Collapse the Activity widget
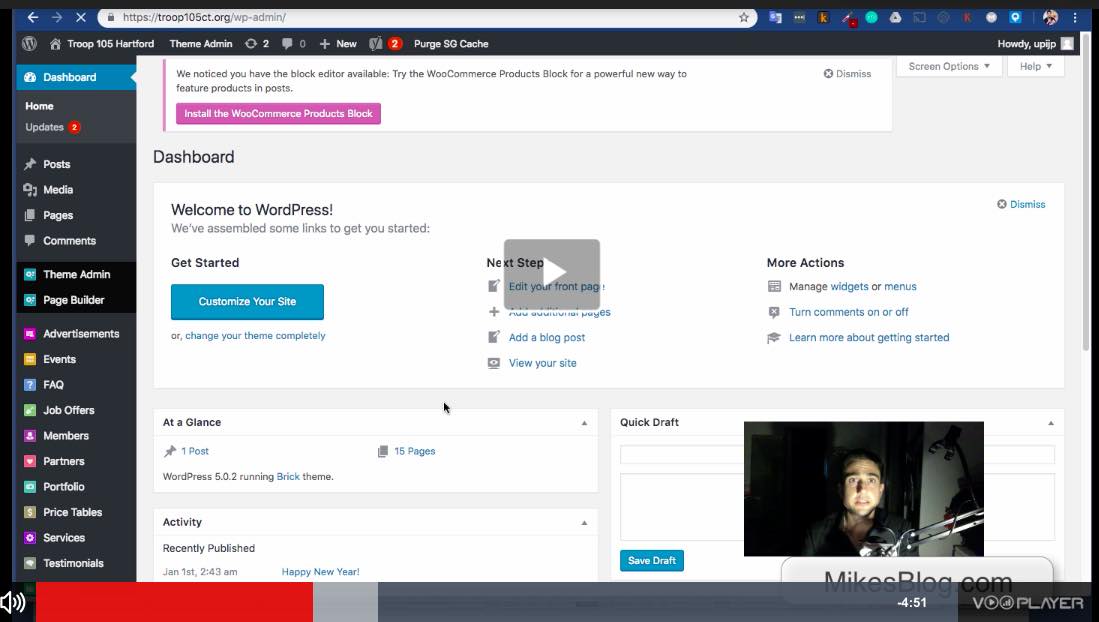Screen dimensions: 1099x622 584,522
